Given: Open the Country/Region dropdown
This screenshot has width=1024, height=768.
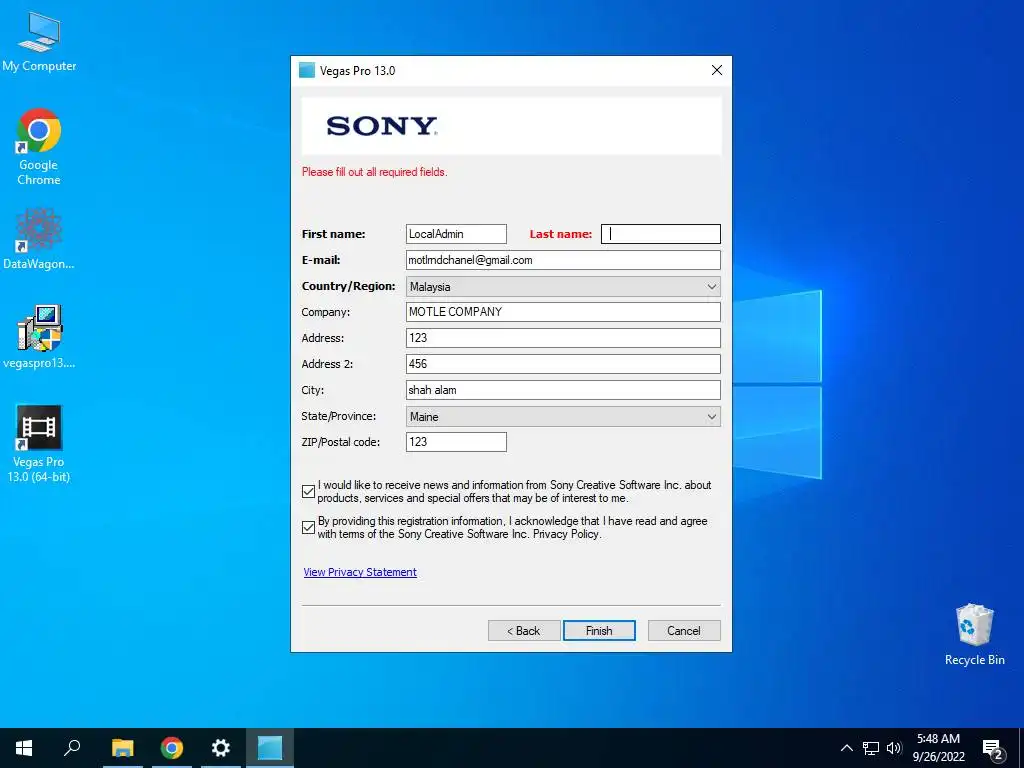Looking at the screenshot, I should pos(563,286).
